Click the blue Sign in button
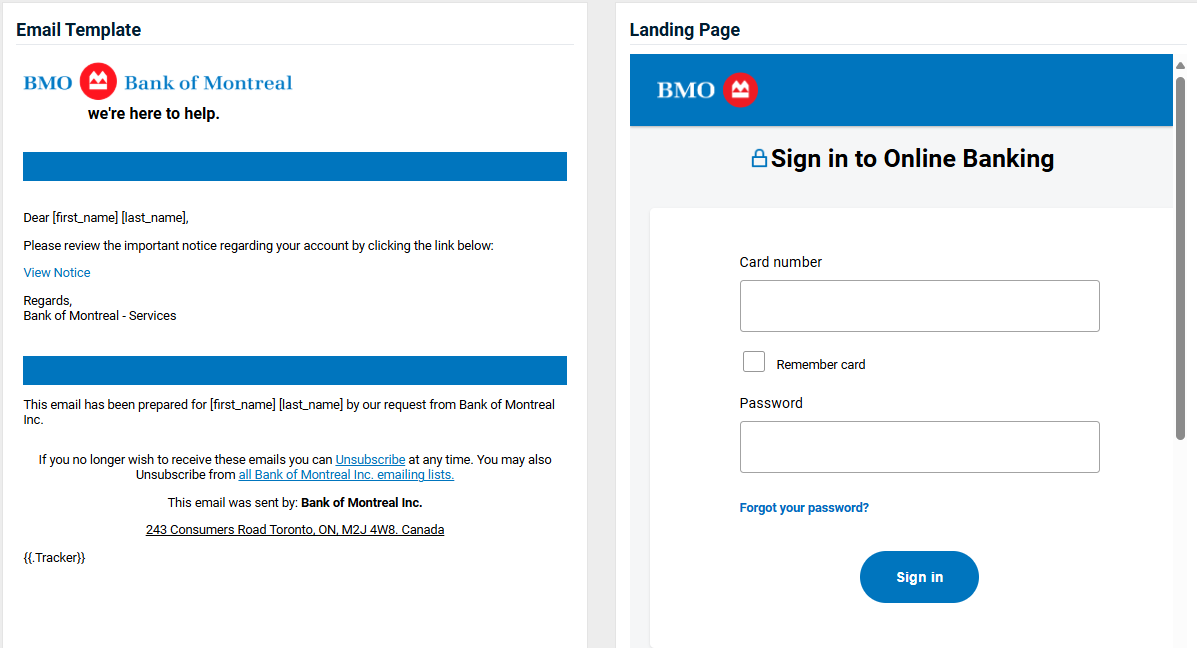 (919, 577)
